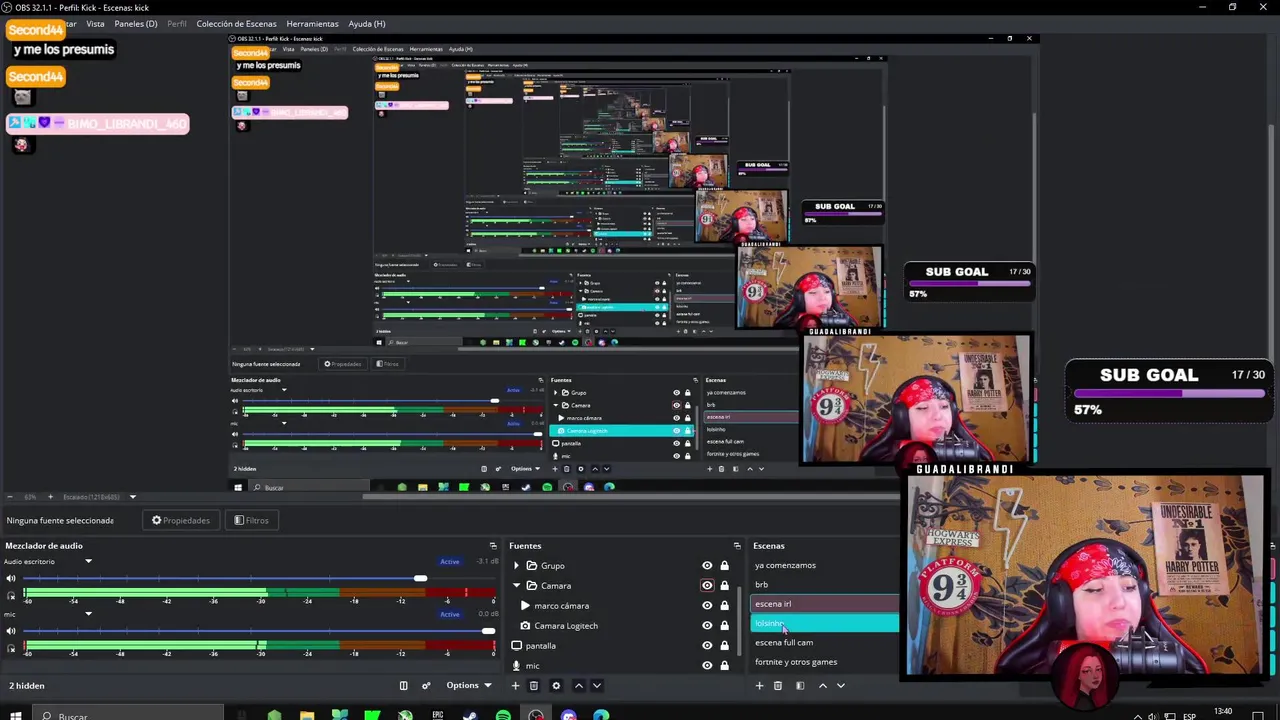This screenshot has width=1280, height=720.
Task: Open the Colección de Escenas menu
Action: point(236,23)
